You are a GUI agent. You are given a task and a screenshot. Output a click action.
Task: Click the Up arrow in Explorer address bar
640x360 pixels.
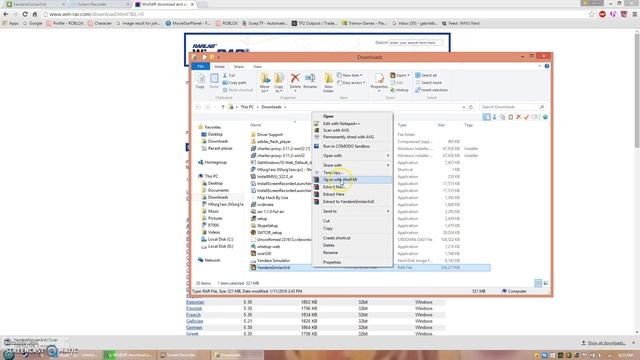(x=223, y=107)
